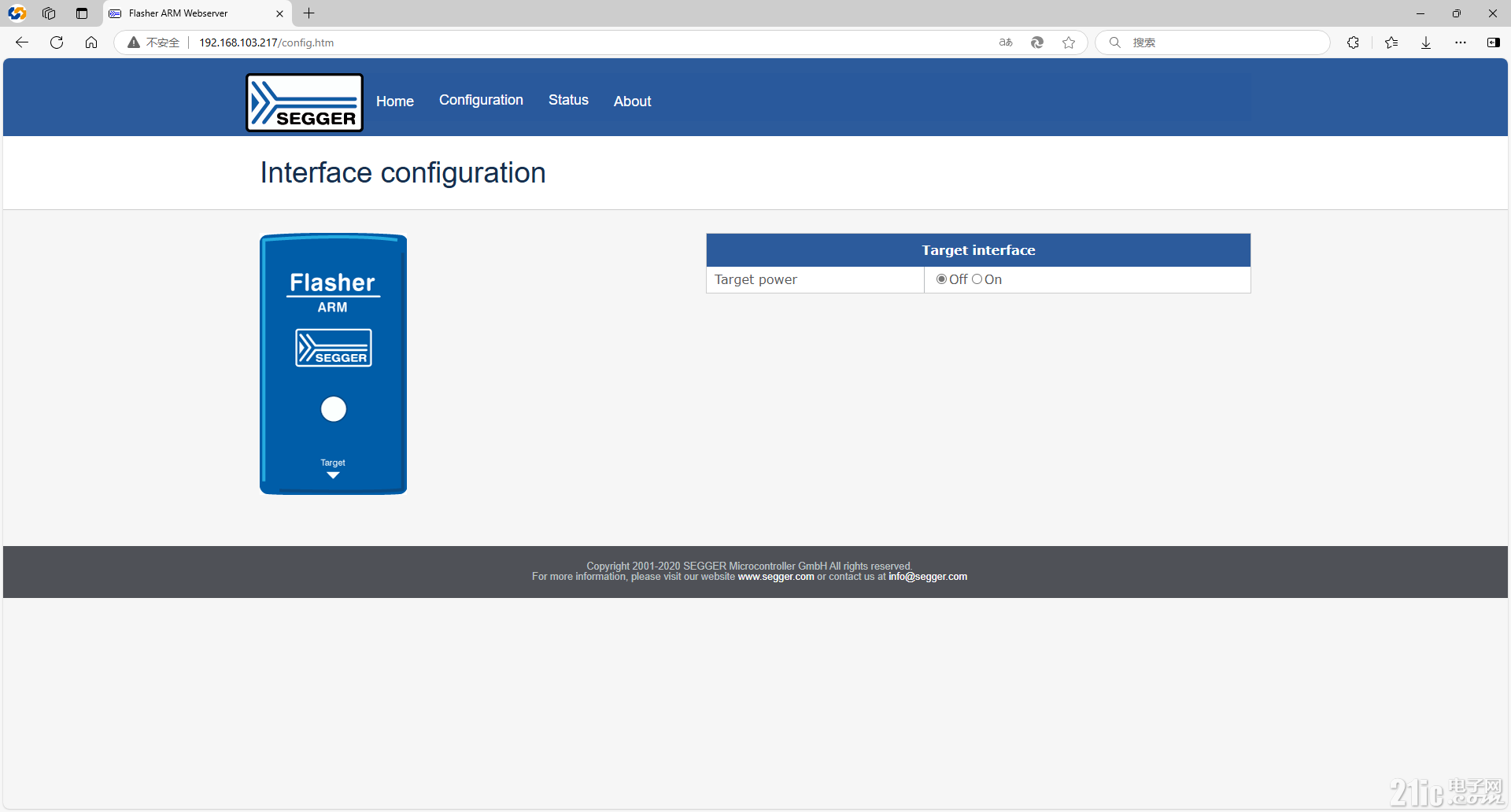1511x812 pixels.
Task: Click the address bar URL
Action: 266,42
